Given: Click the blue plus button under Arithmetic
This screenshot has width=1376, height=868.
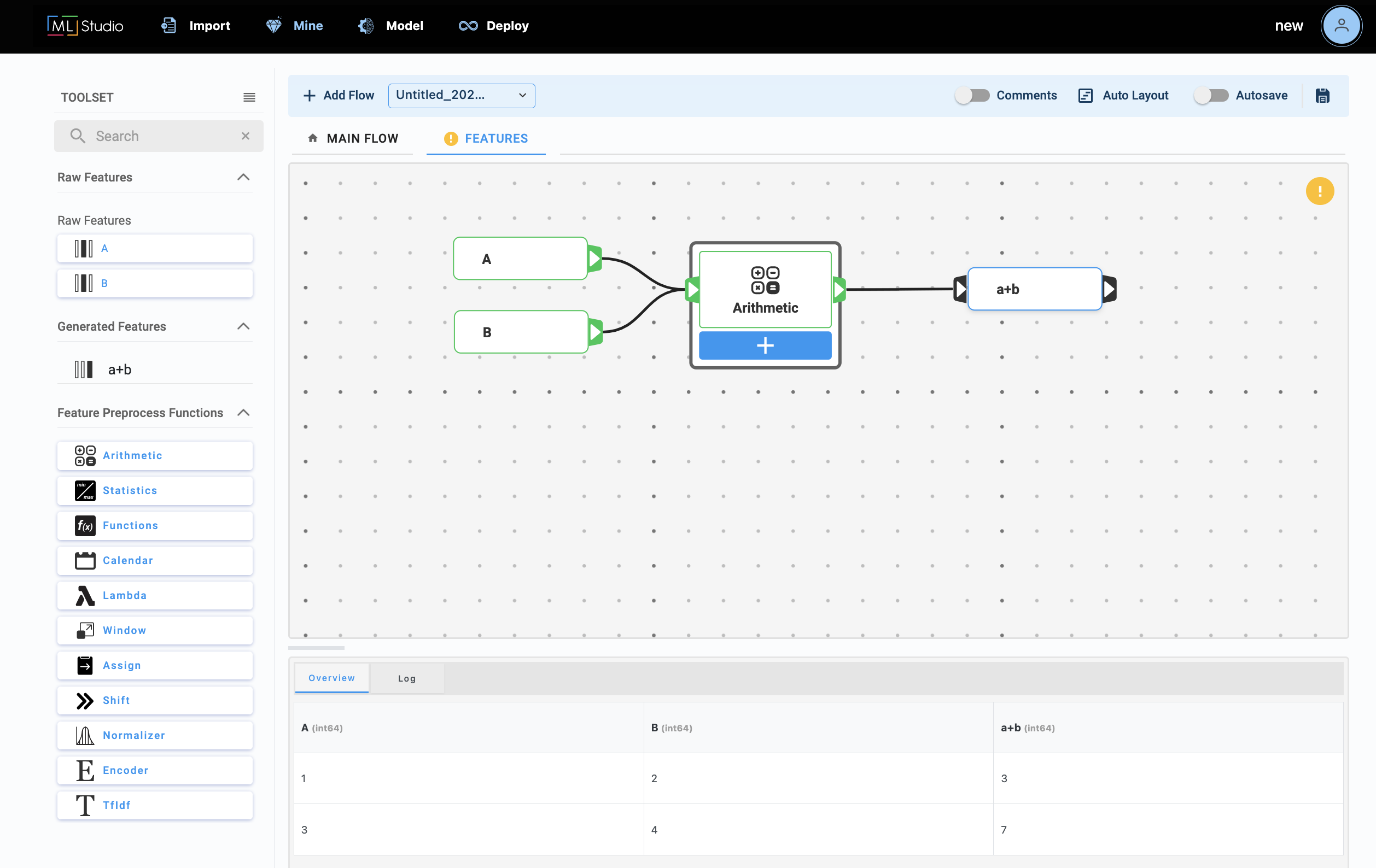Looking at the screenshot, I should point(765,345).
